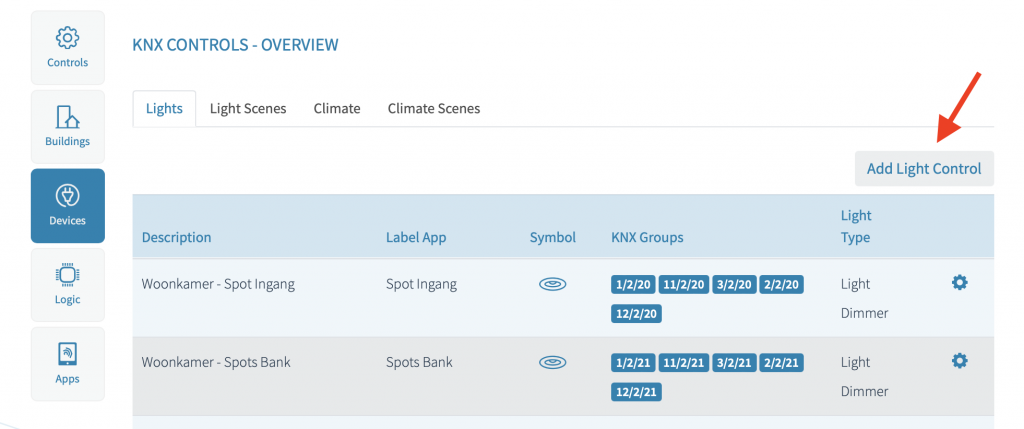Screen dimensions: 1024x429
Task: Click gear icon for Spots Bank row
Action: 959,360
